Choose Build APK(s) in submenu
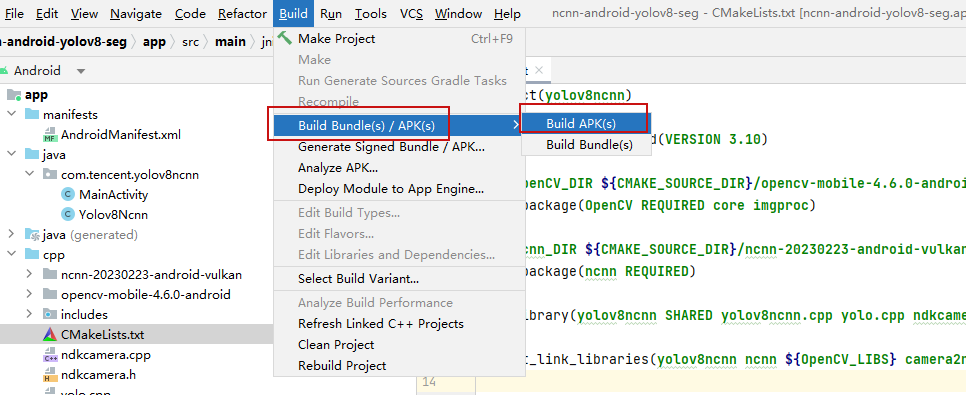The image size is (966, 395). click(586, 124)
